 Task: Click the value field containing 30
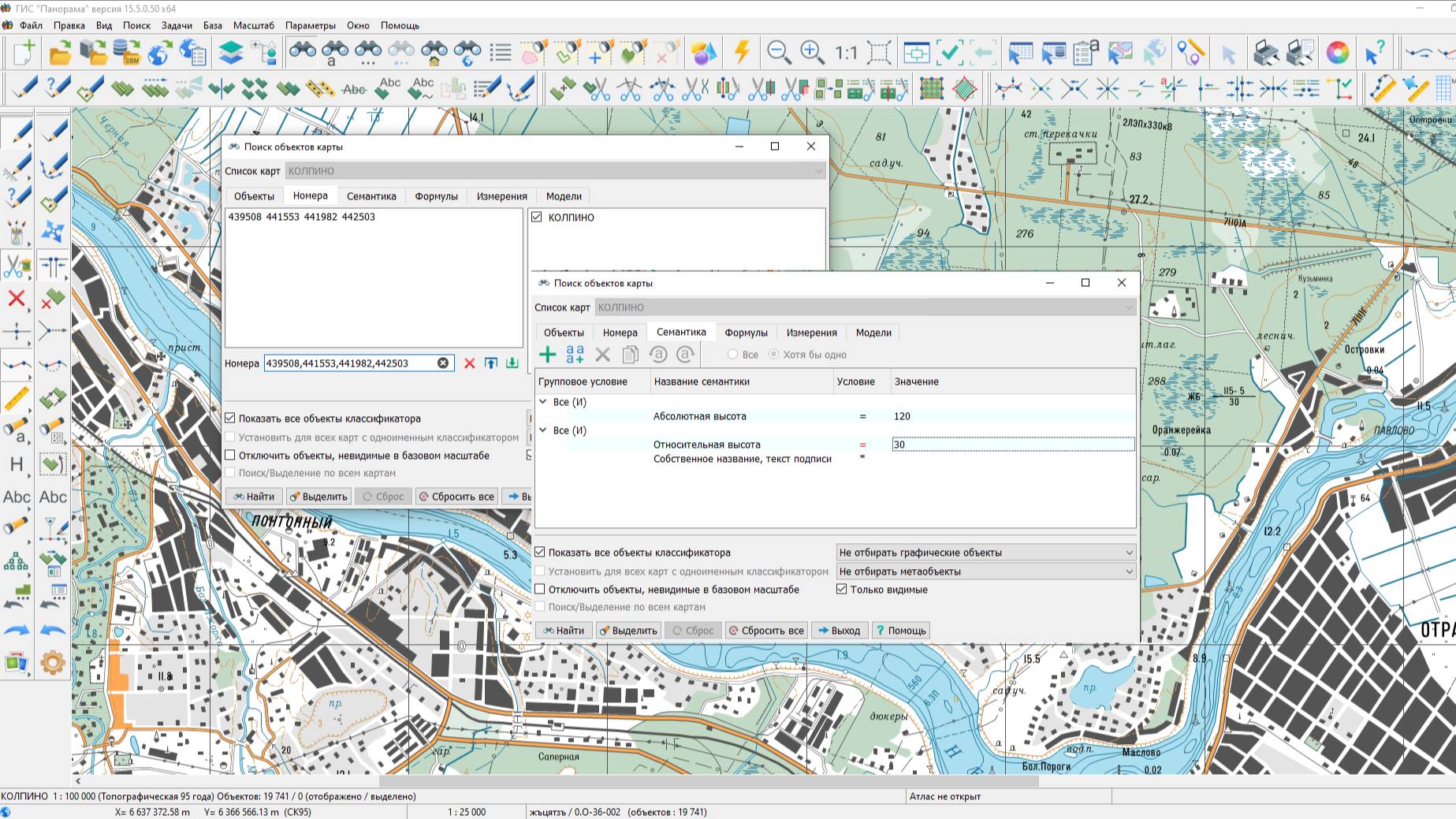coord(1012,445)
